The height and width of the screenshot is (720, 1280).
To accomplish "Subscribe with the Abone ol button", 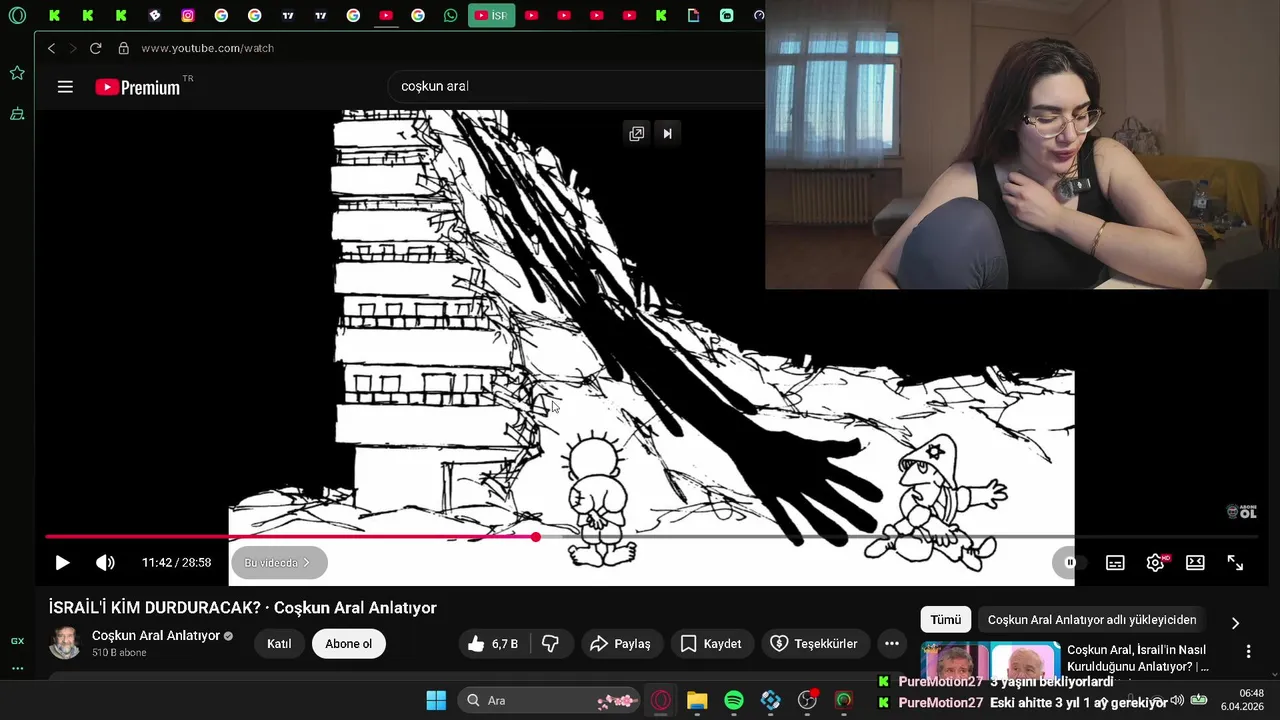I will 349,644.
